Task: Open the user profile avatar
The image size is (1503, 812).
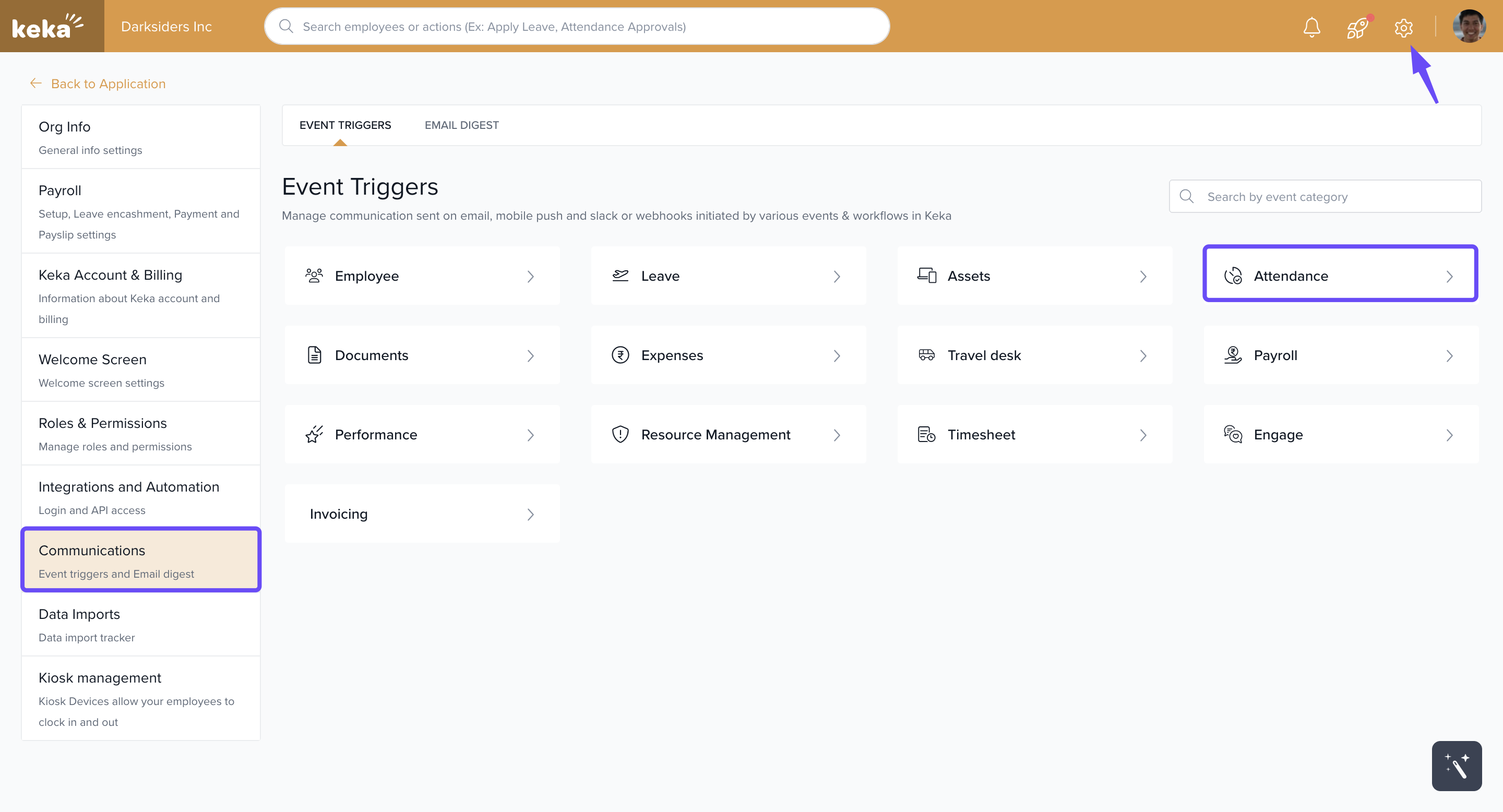Action: click(x=1469, y=26)
